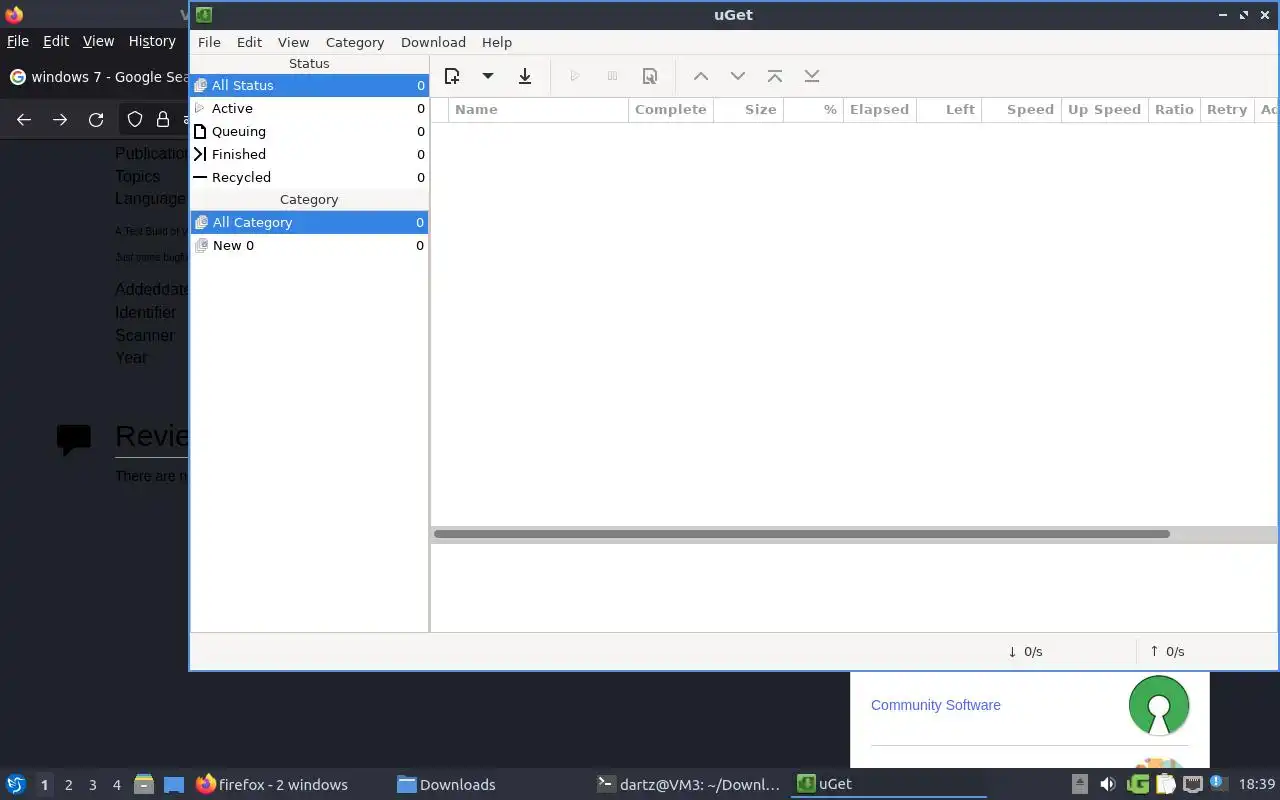Click the horizontal scrollbar of download list
The height and width of the screenshot is (800, 1280).
tap(801, 534)
